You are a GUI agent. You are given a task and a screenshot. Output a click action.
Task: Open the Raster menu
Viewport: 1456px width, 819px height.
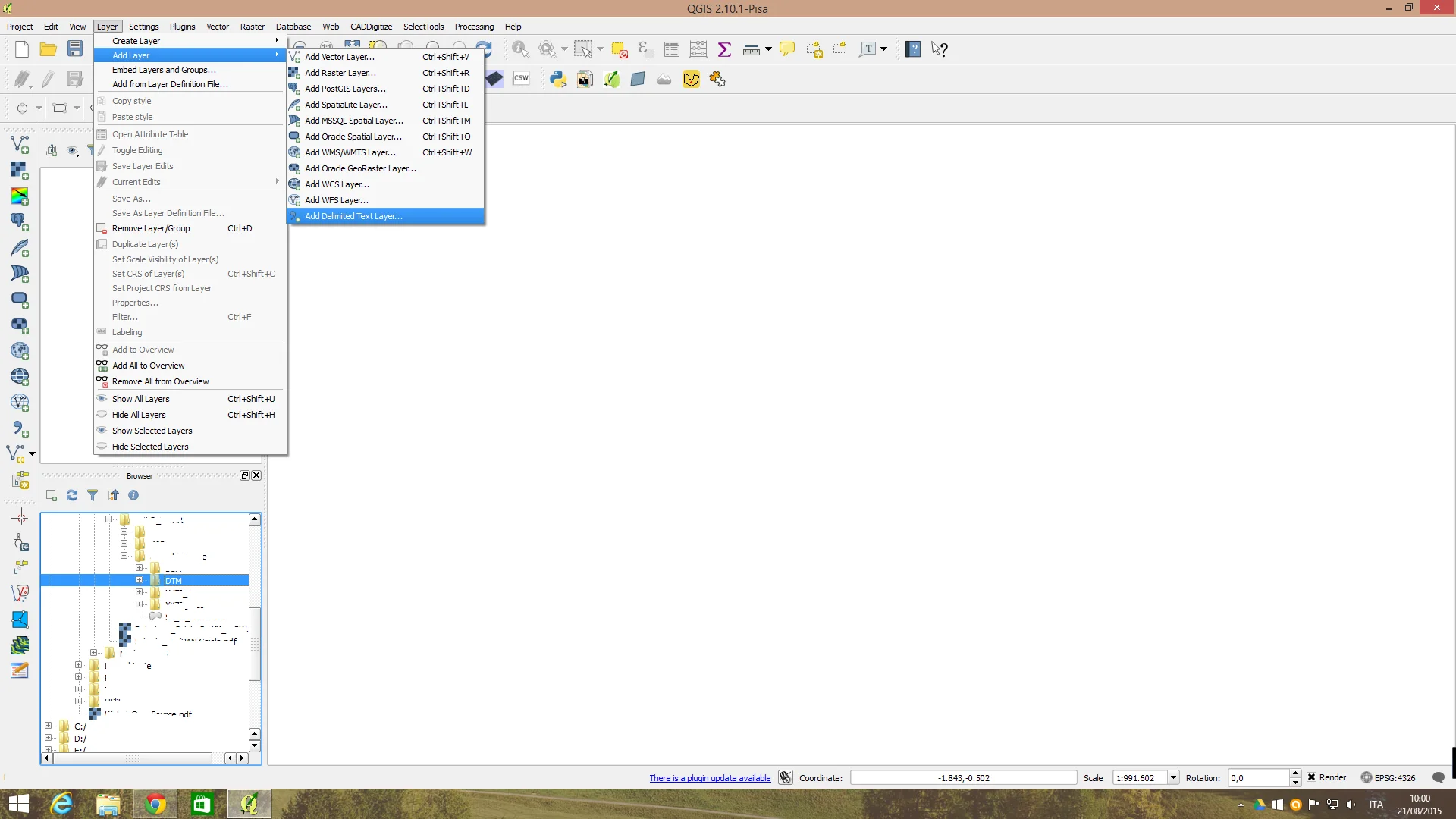point(253,27)
